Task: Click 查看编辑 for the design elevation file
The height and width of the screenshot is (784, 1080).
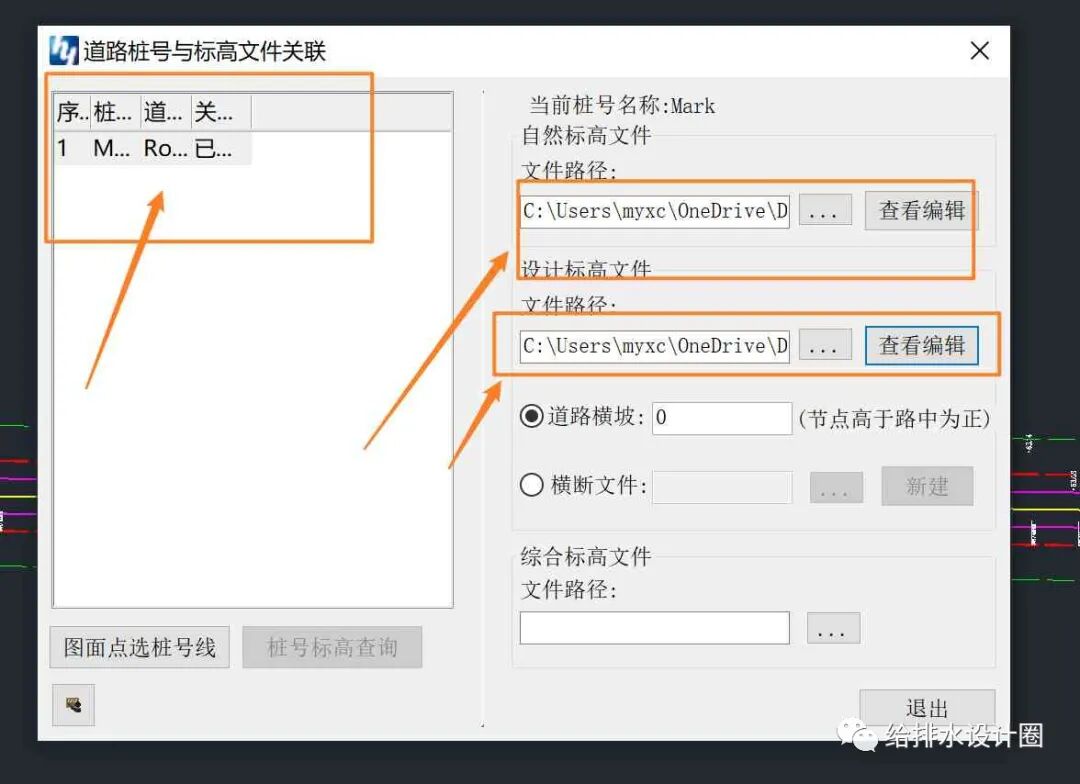Action: click(x=920, y=345)
